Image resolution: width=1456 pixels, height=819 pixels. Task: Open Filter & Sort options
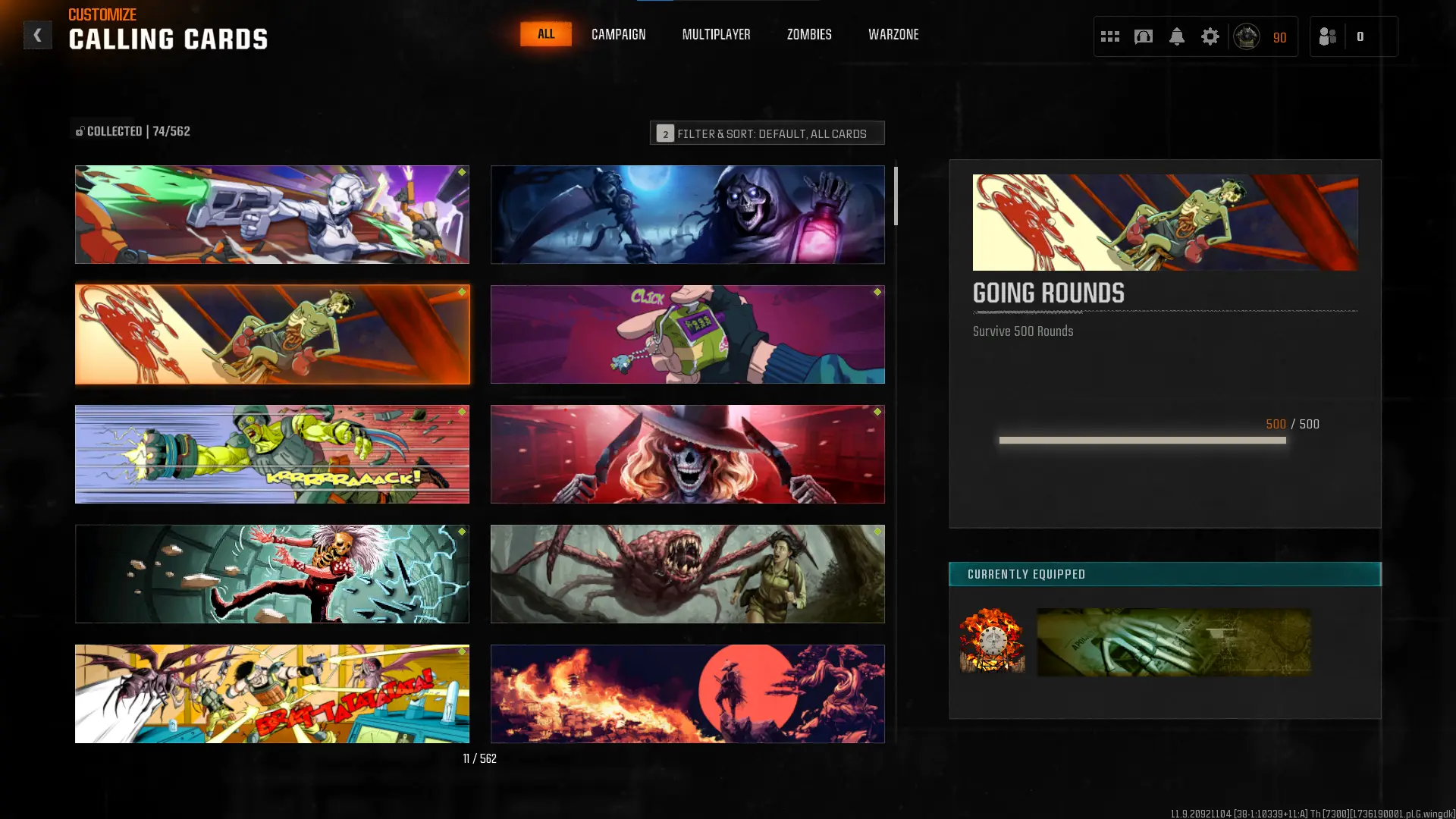[x=767, y=133]
